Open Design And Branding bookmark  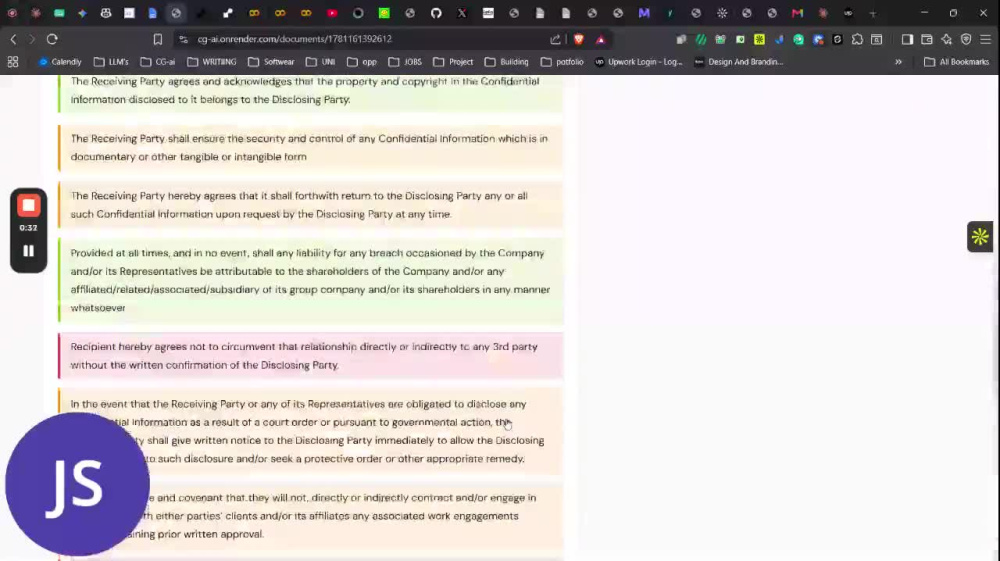click(x=739, y=62)
